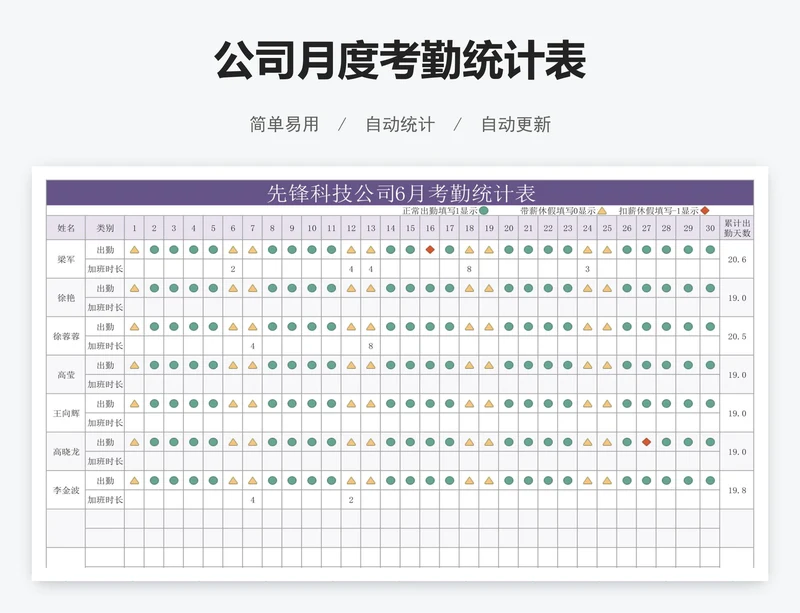This screenshot has height=613, width=800.
Task: Select 徐艳's green circle on day 28
Action: pos(666,288)
